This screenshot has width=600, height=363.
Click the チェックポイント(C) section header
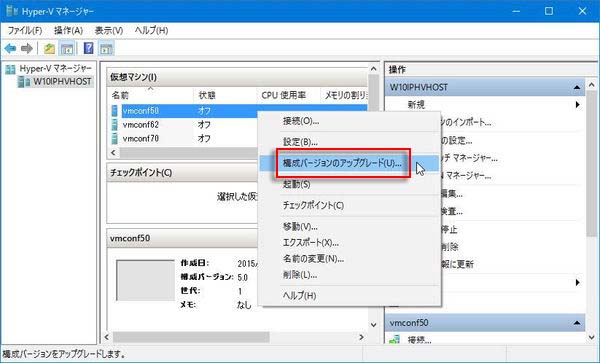(141, 173)
